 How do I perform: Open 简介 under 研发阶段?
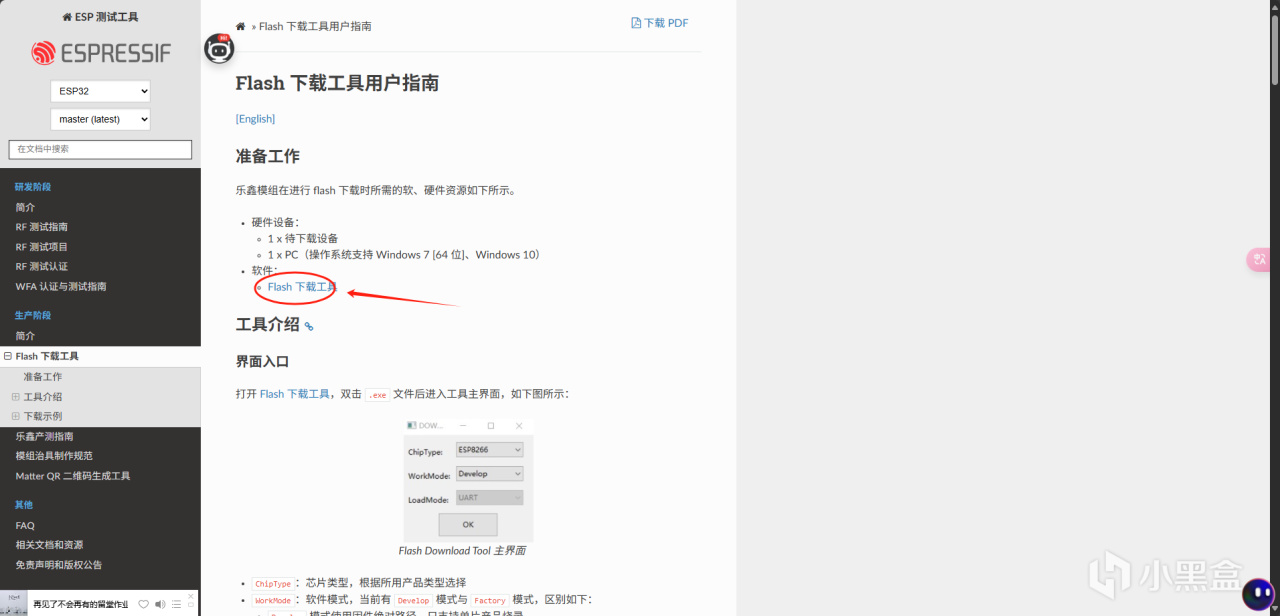click(x=25, y=207)
